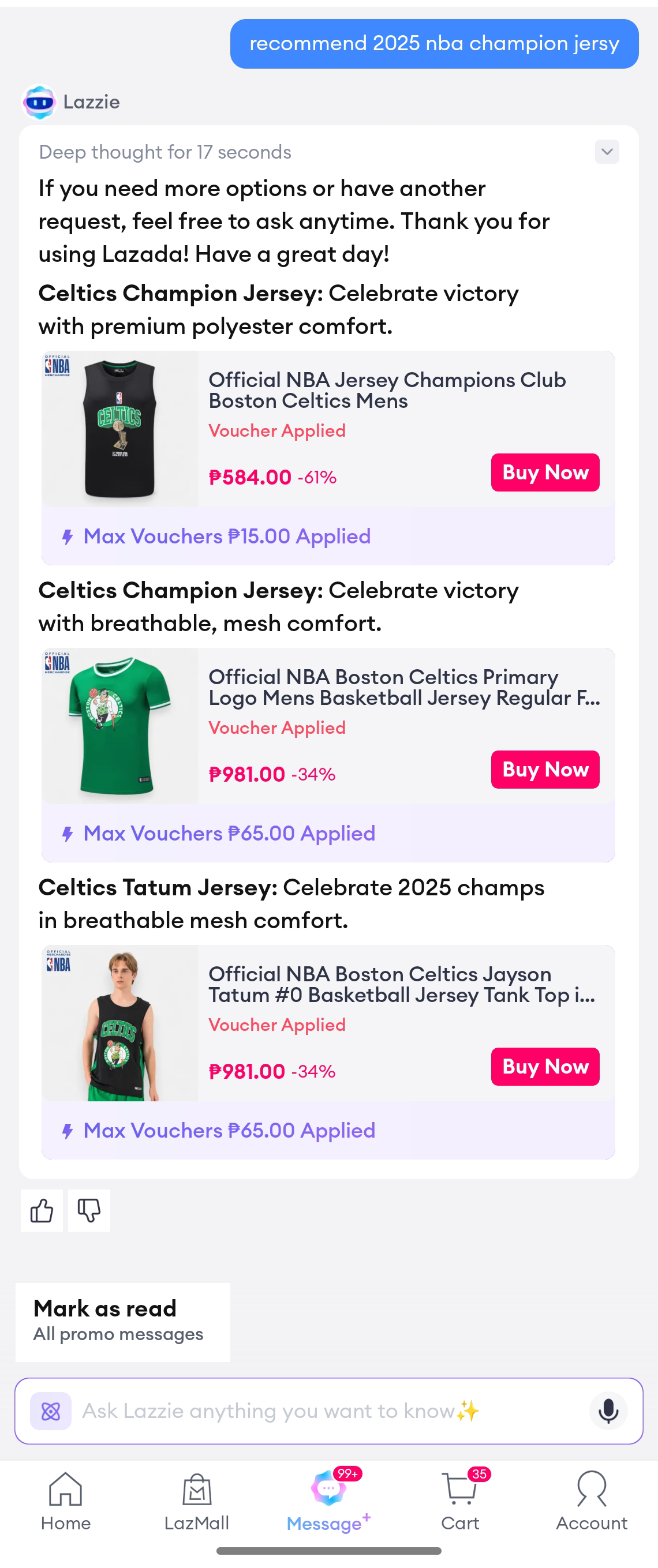Open green Celtics Primary Logo jersey image
The image size is (658, 1568).
pyautogui.click(x=120, y=726)
